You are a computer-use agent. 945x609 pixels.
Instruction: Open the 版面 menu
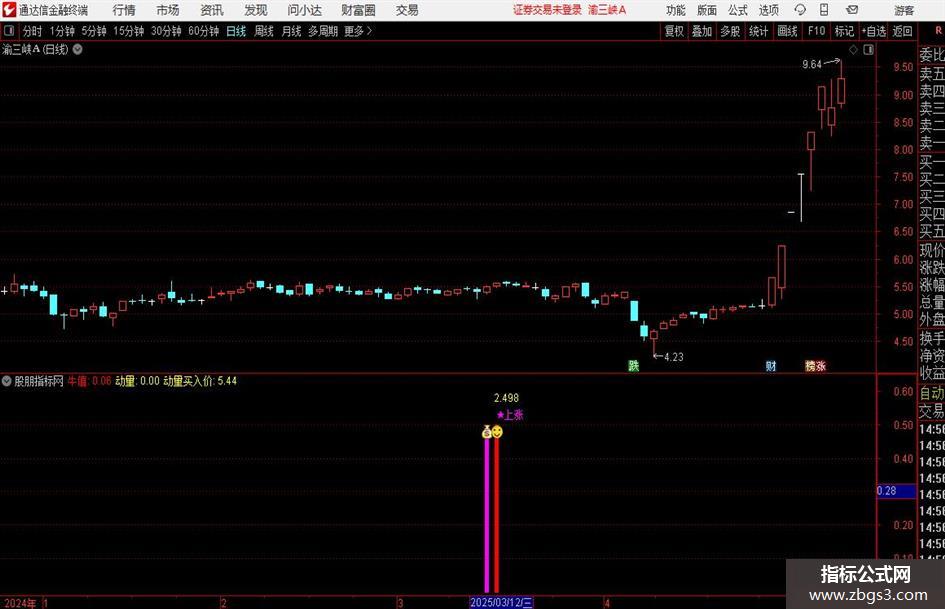[x=706, y=10]
